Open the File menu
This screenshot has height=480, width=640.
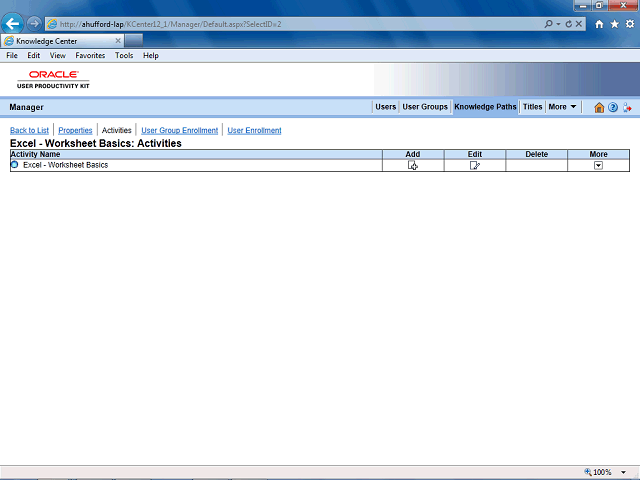tap(12, 56)
